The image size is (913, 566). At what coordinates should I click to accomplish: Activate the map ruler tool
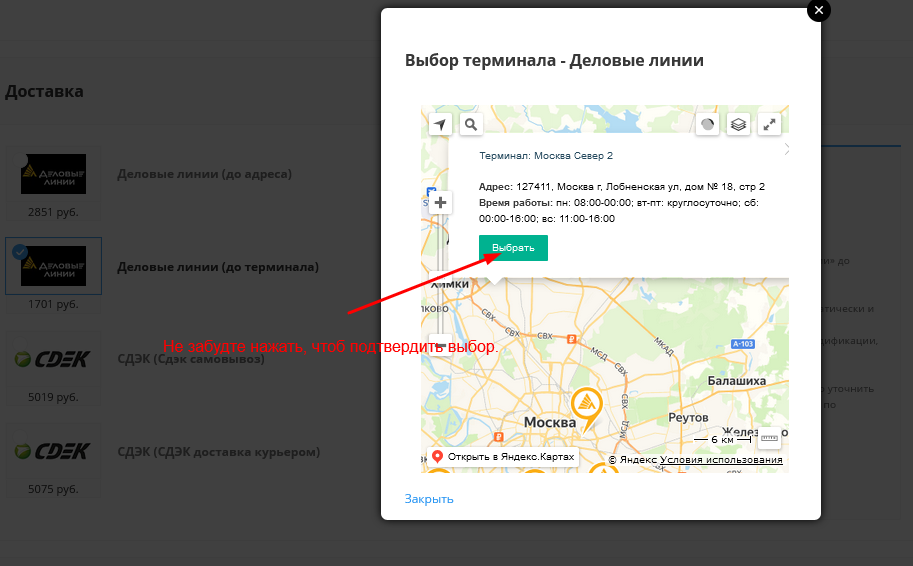[769, 438]
